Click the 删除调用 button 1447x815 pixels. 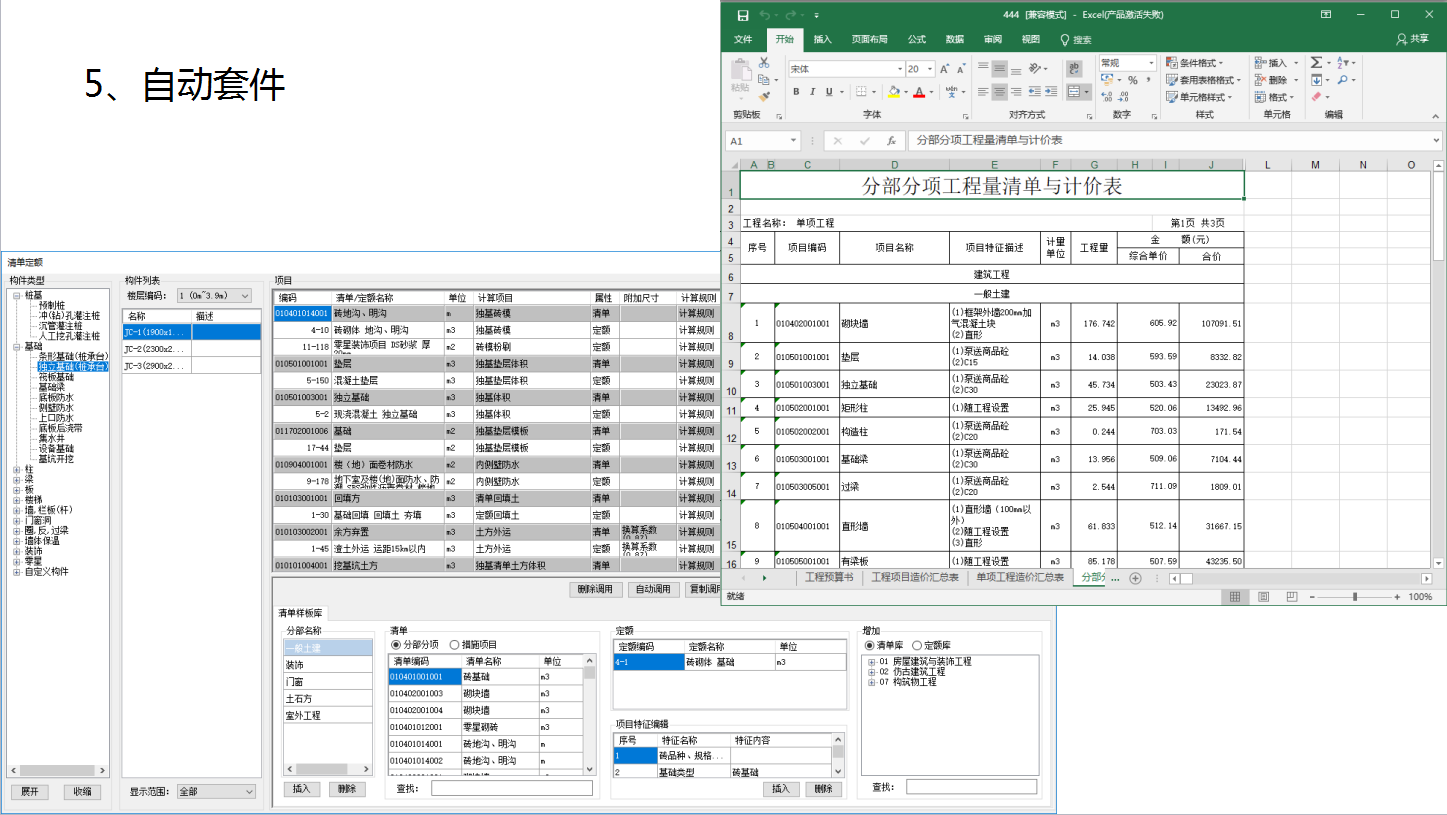pos(595,589)
